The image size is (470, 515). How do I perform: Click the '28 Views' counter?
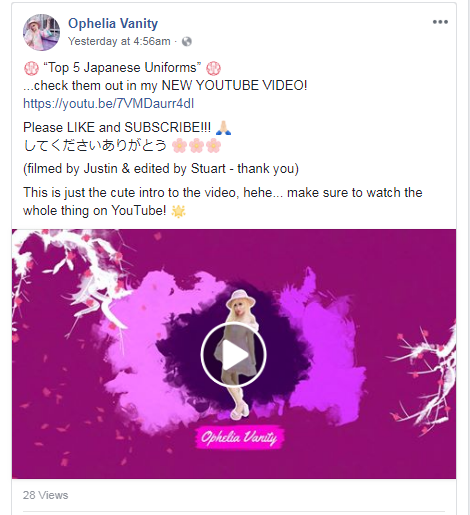[x=45, y=495]
